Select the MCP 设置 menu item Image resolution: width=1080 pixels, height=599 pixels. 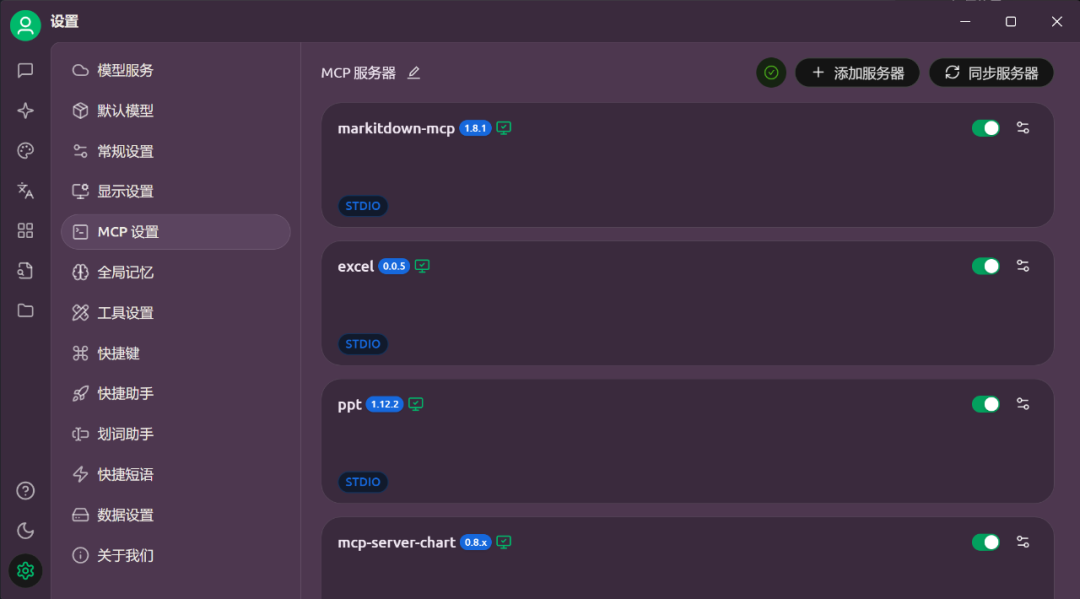pos(176,232)
